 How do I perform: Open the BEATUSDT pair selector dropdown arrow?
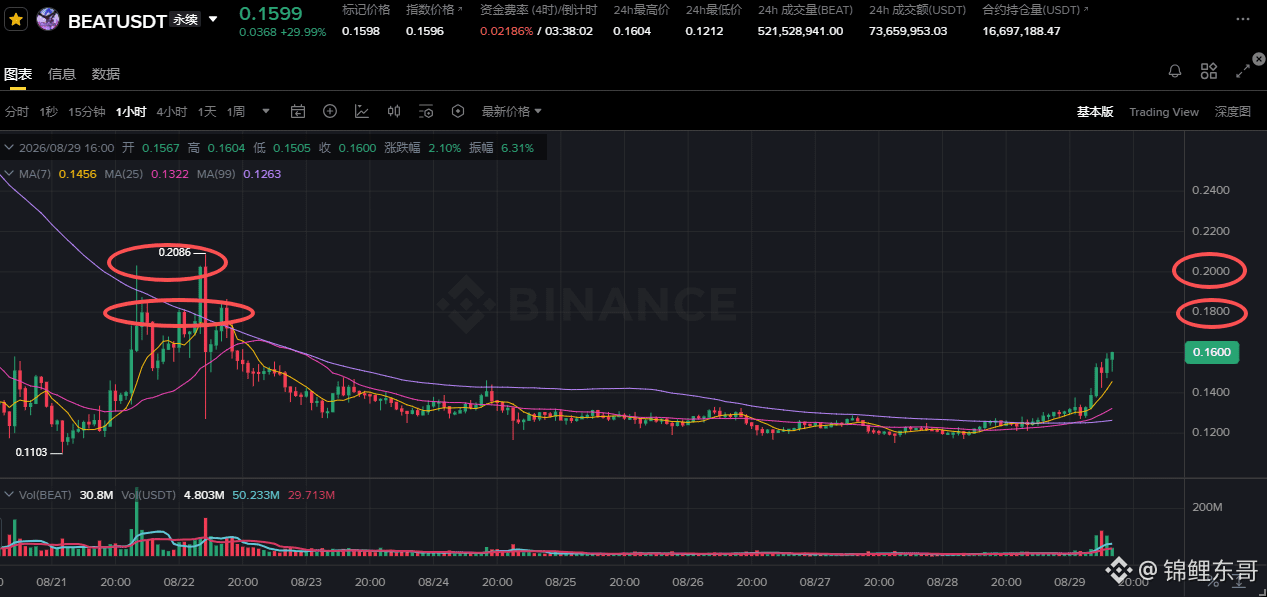tap(212, 19)
